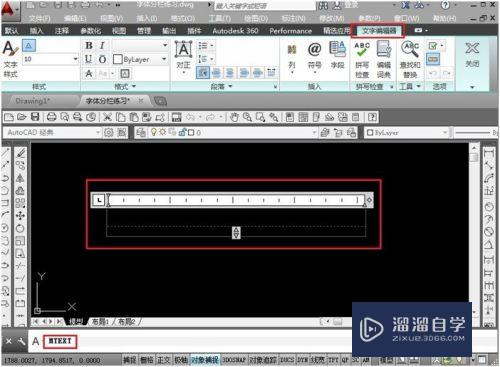
Task: Click the text box height adjust handle
Action: (236, 233)
